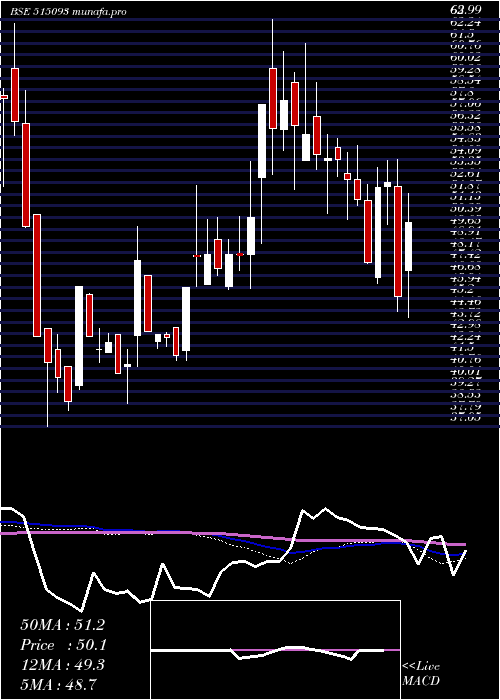The height and width of the screenshot is (700, 500).
Task: Click the 12MA : 49.3 readout
Action: pyautogui.click(x=62, y=665)
